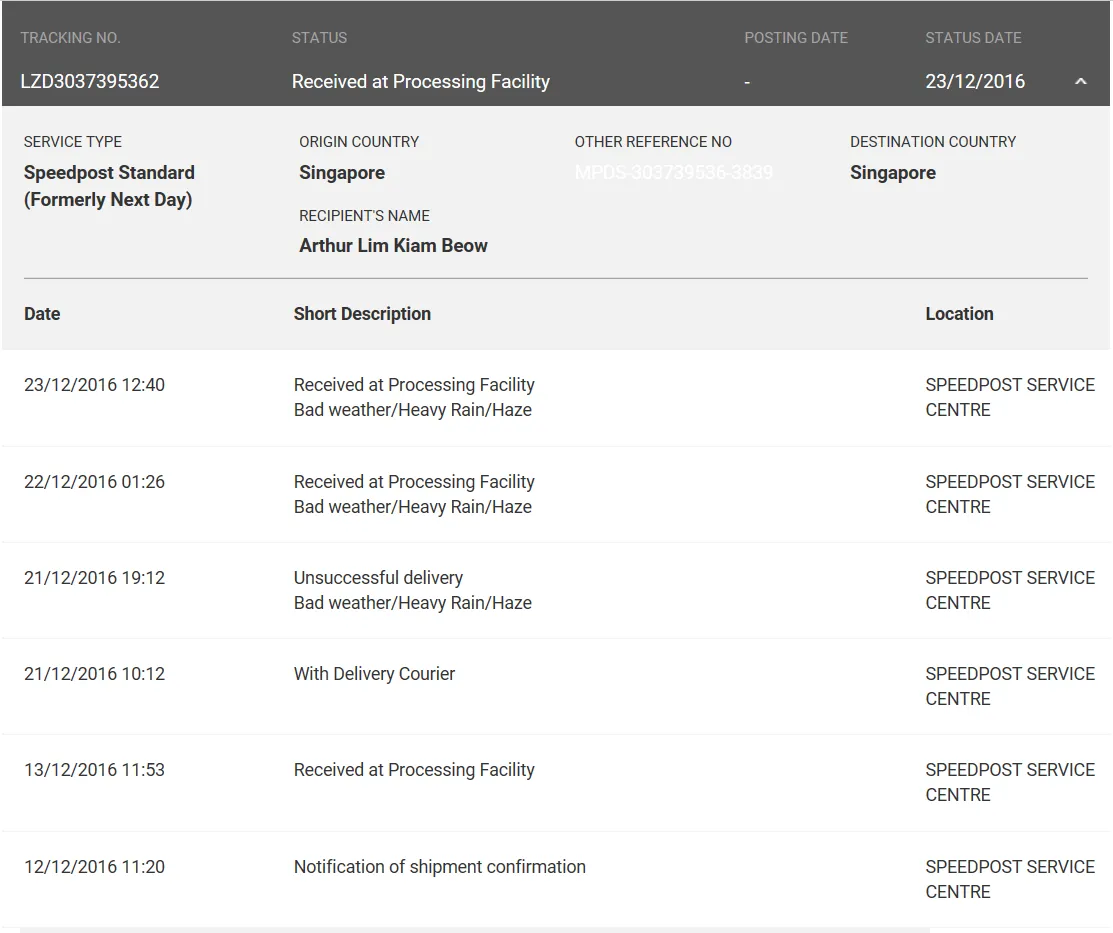This screenshot has width=1113, height=933.
Task: Select the faded other reference number MPDS-303739536-3839
Action: click(673, 173)
